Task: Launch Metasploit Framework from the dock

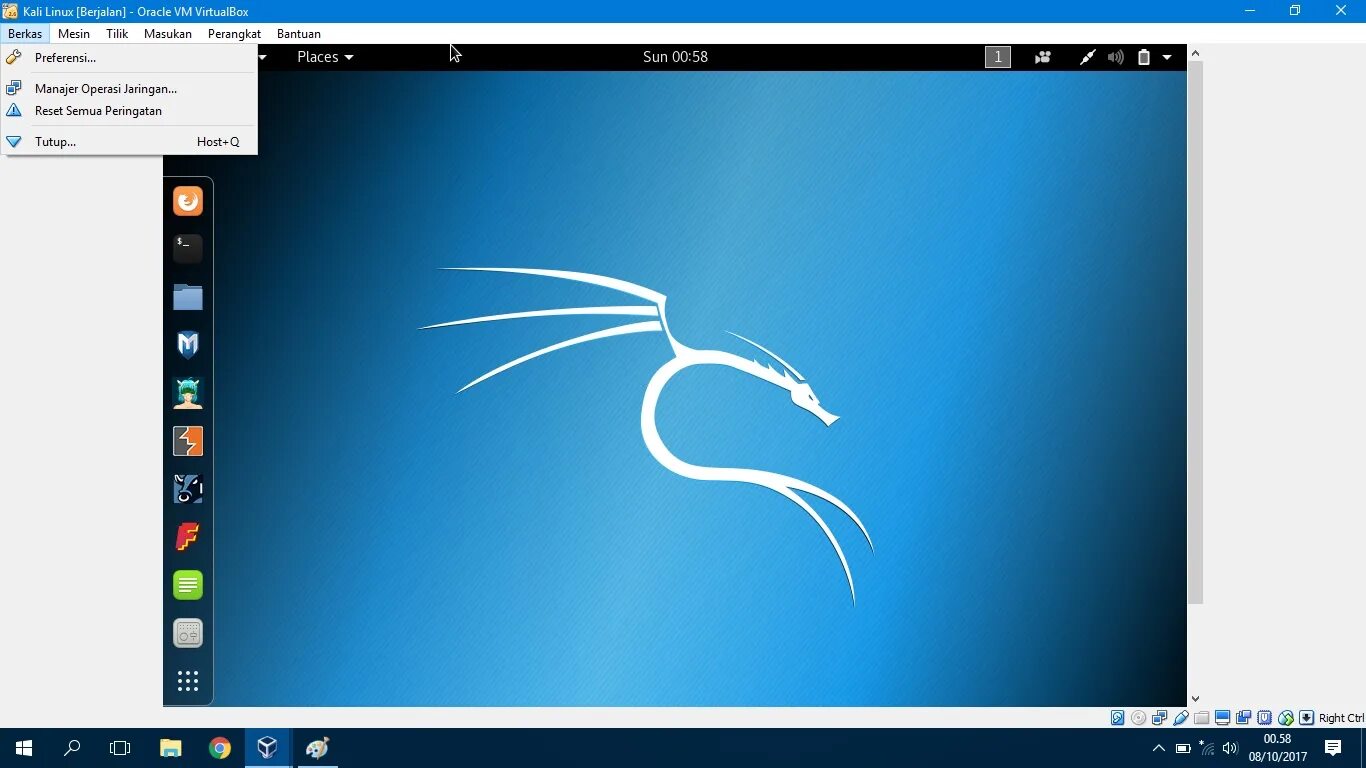Action: point(188,345)
